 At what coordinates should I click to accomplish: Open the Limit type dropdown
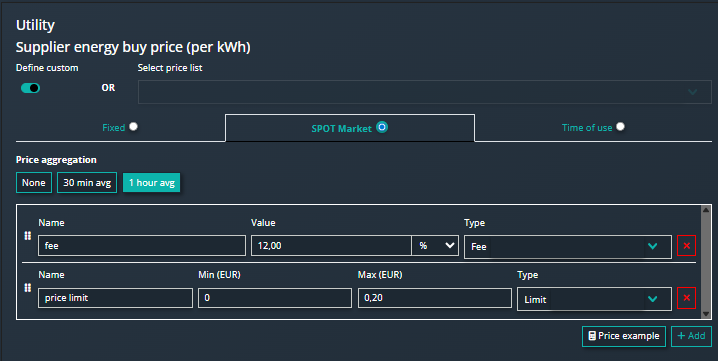[x=594, y=299]
